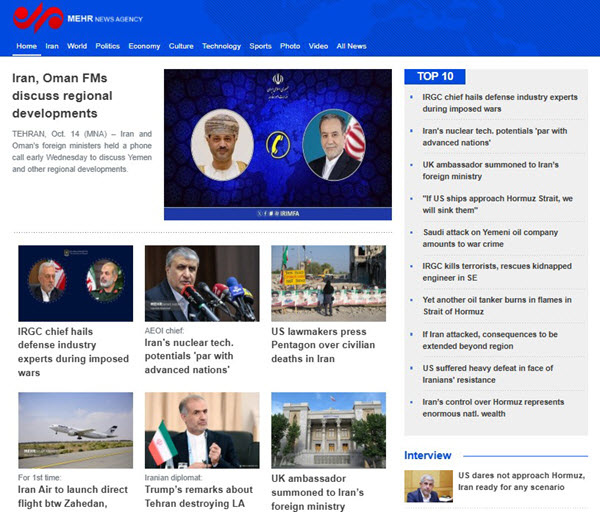The height and width of the screenshot is (512, 600).
Task: Open card headline 'UK ambassador summoned to Iran's foreign ministry'
Action: click(x=318, y=492)
